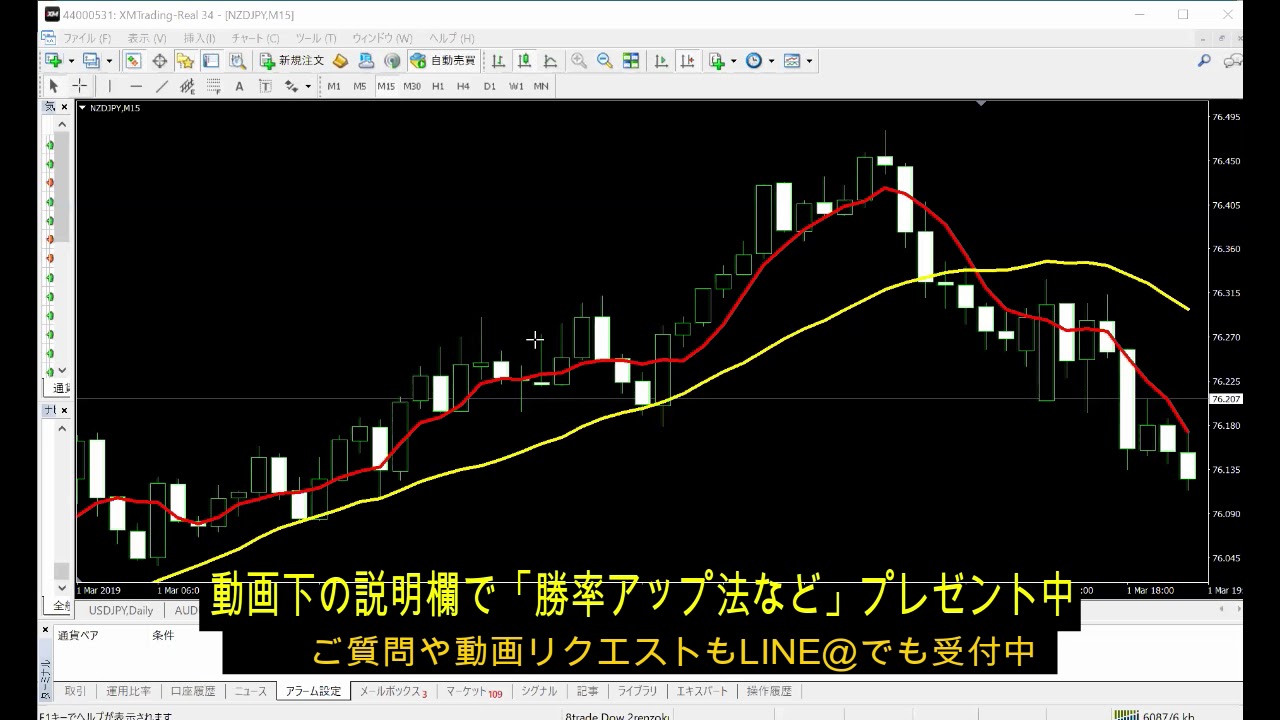Switch timeframe to M5
Viewport: 1280px width, 720px height.
[360, 86]
